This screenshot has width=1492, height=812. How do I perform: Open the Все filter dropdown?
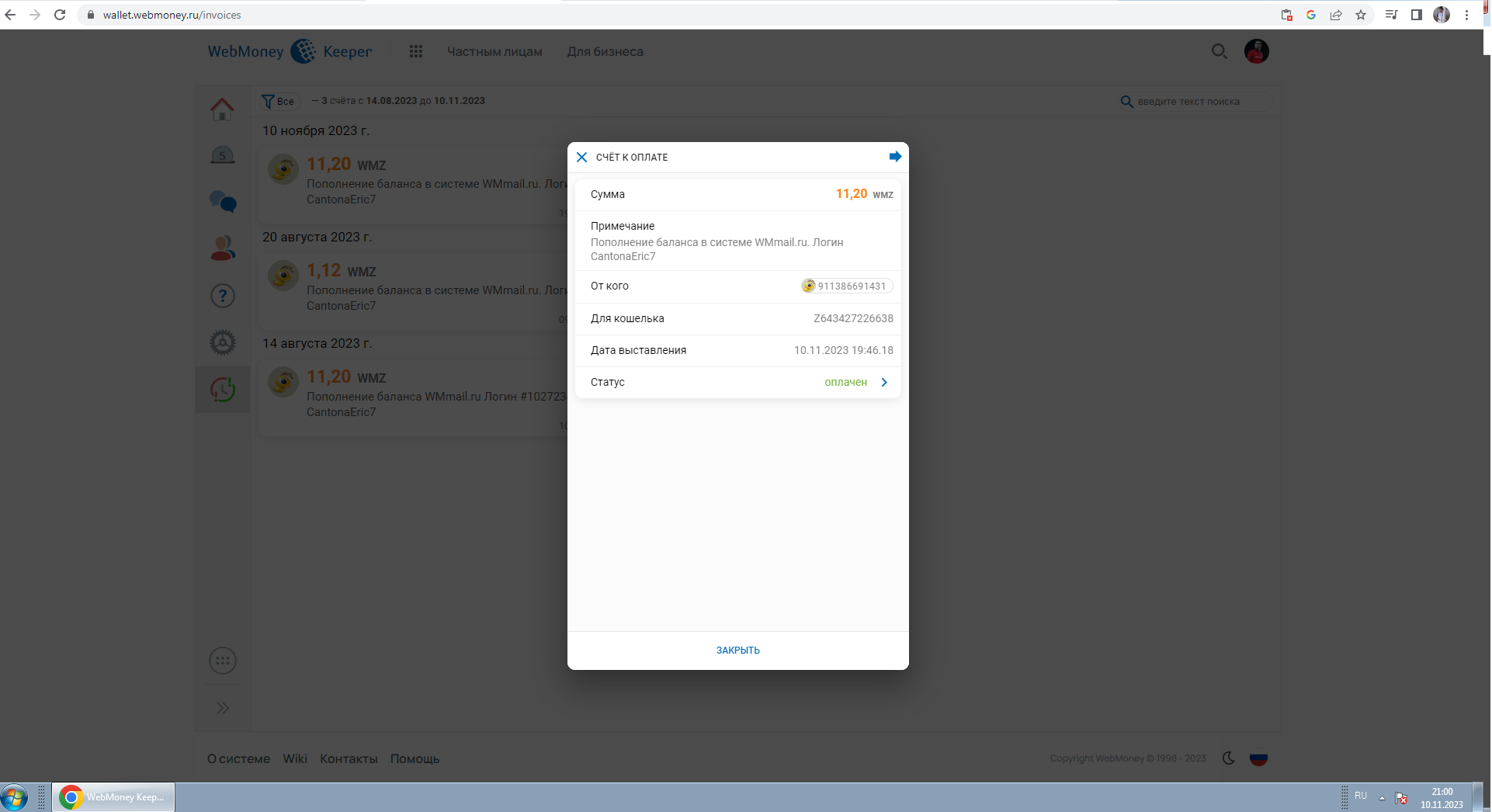point(279,101)
